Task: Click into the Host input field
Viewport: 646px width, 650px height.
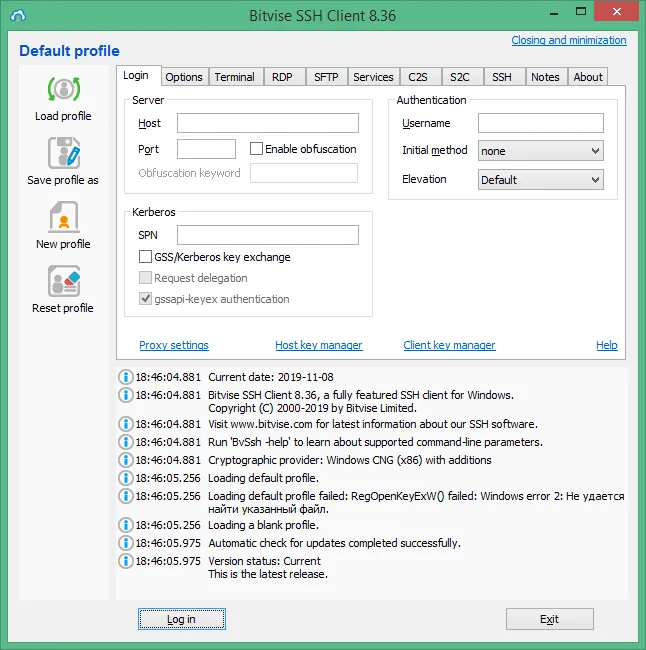Action: coord(268,123)
